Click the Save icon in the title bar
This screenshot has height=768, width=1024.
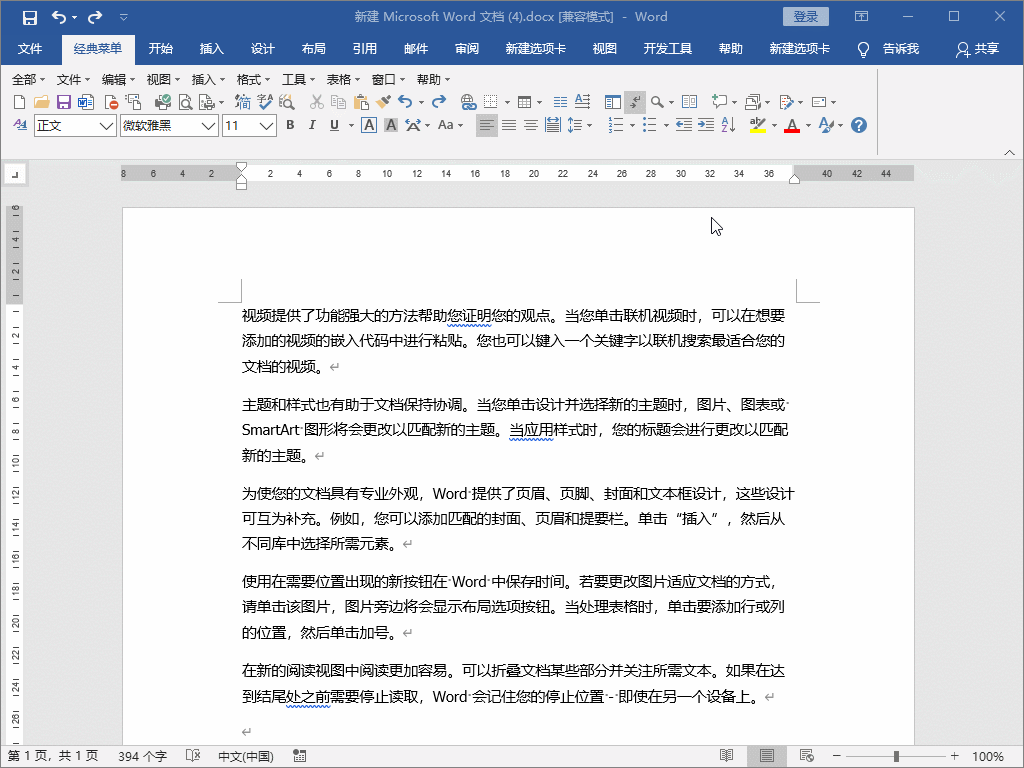pyautogui.click(x=29, y=18)
